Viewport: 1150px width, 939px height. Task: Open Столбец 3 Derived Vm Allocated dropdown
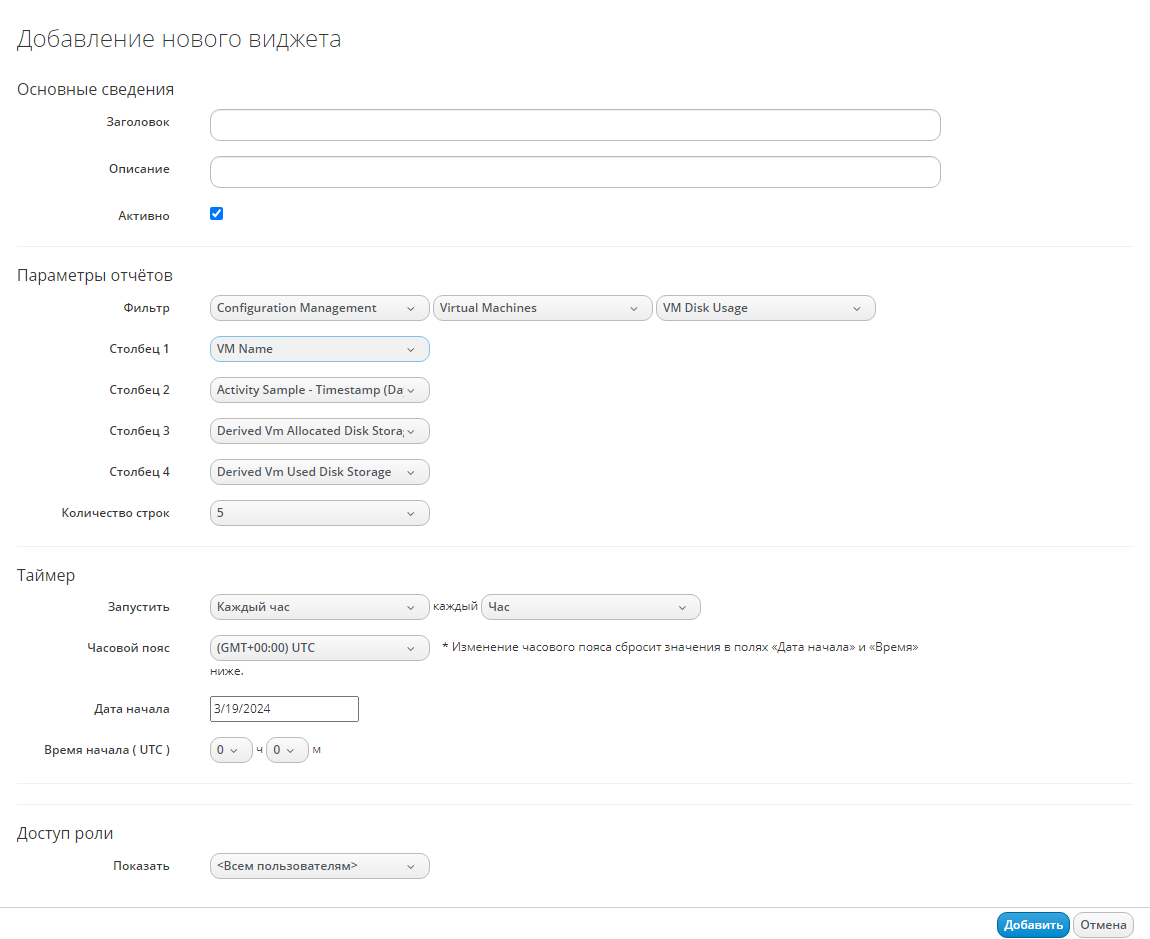tap(319, 431)
